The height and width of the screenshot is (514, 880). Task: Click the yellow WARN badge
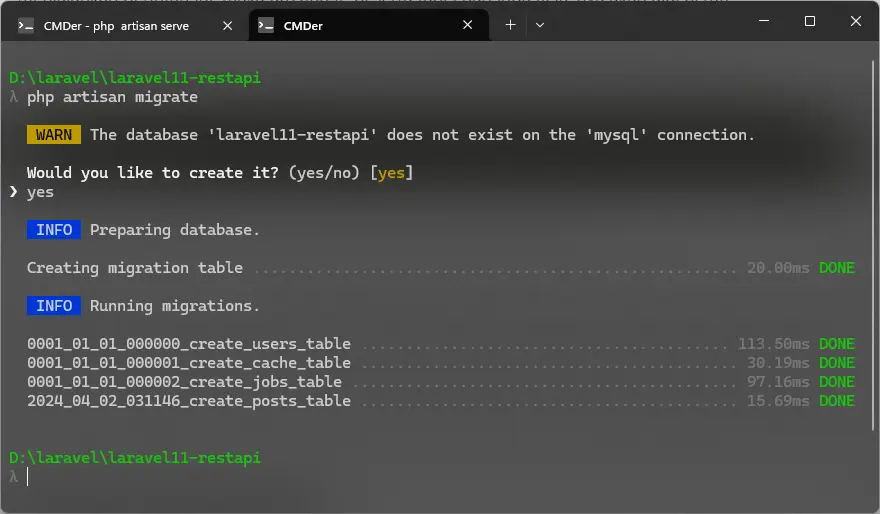click(x=54, y=135)
